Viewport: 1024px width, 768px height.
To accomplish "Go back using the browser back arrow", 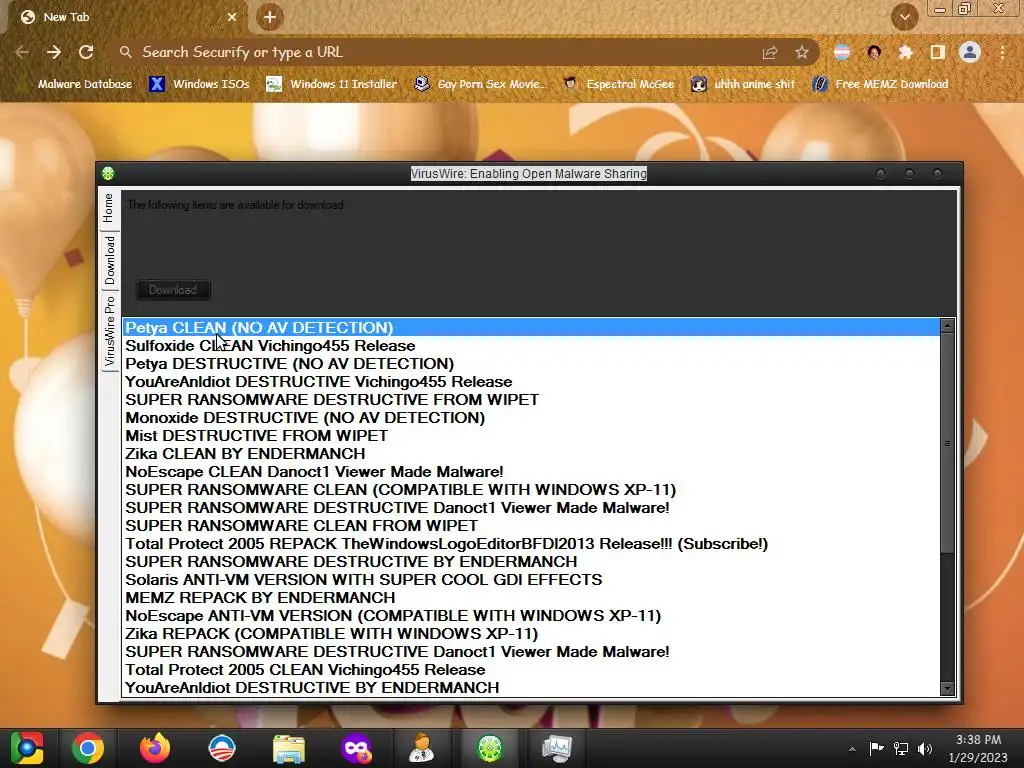I will (x=22, y=52).
